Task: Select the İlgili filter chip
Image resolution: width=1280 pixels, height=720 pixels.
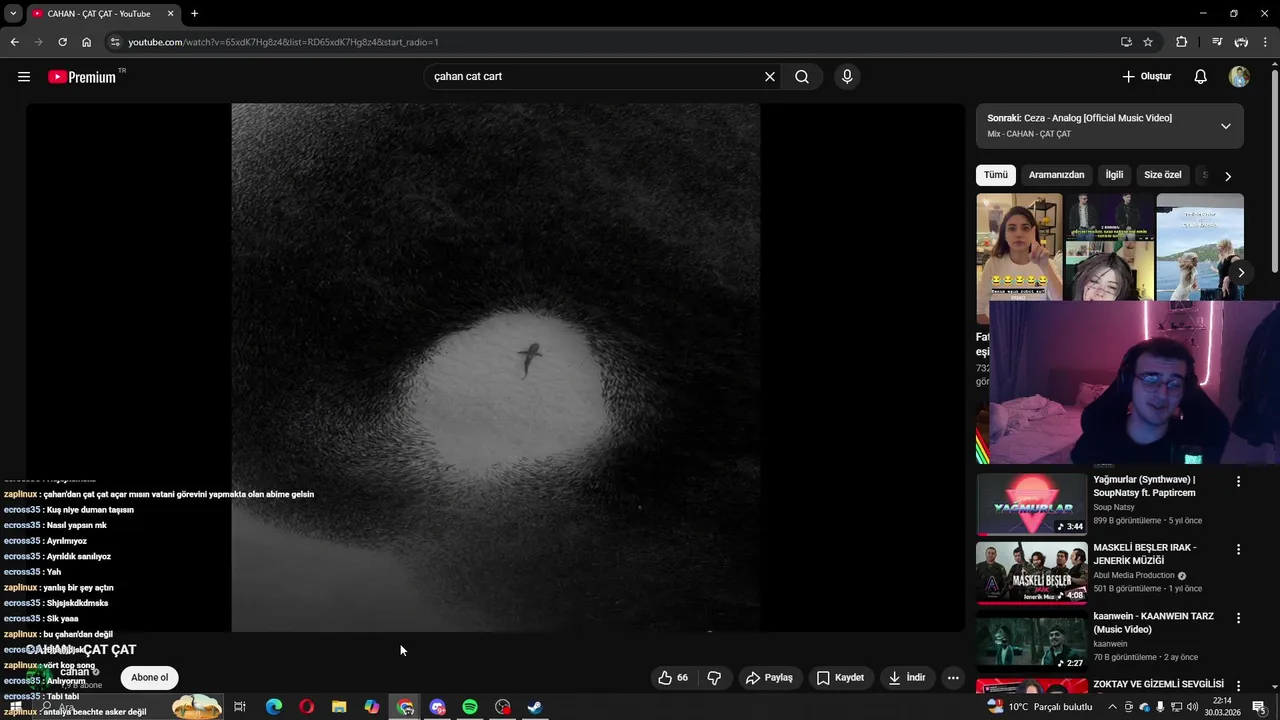Action: [x=1114, y=175]
